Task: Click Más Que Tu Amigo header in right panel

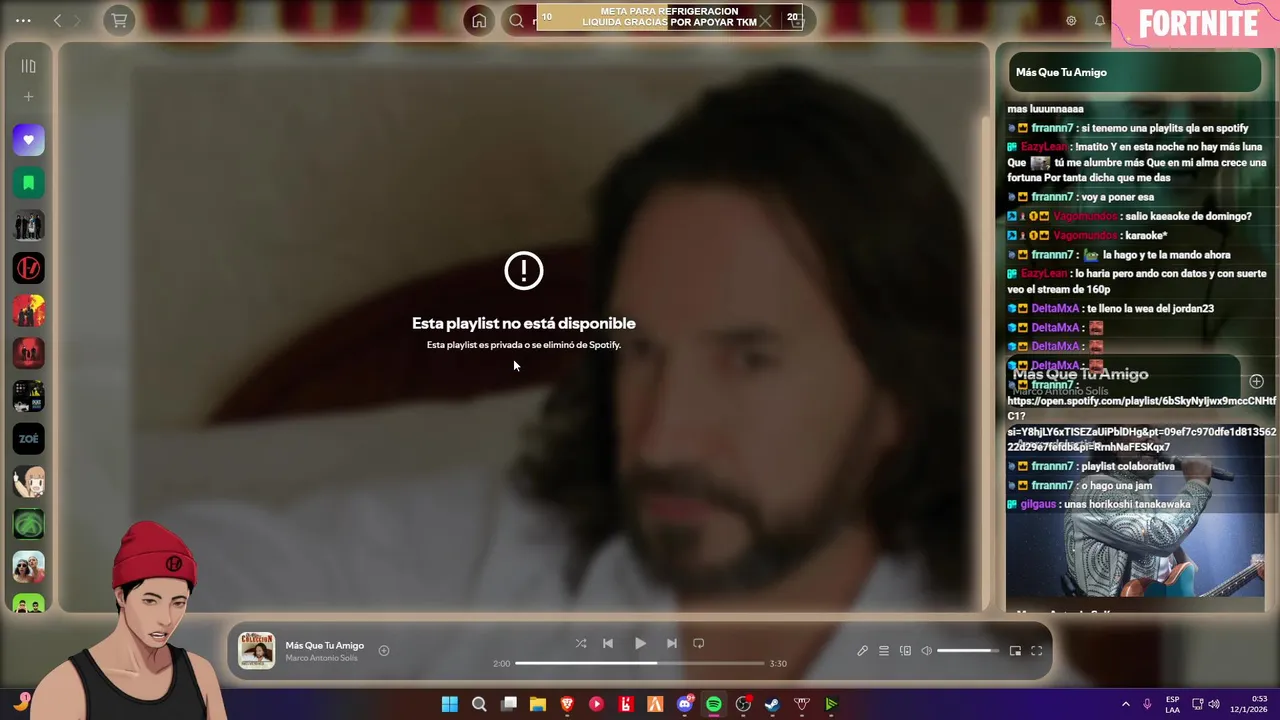Action: (1061, 72)
